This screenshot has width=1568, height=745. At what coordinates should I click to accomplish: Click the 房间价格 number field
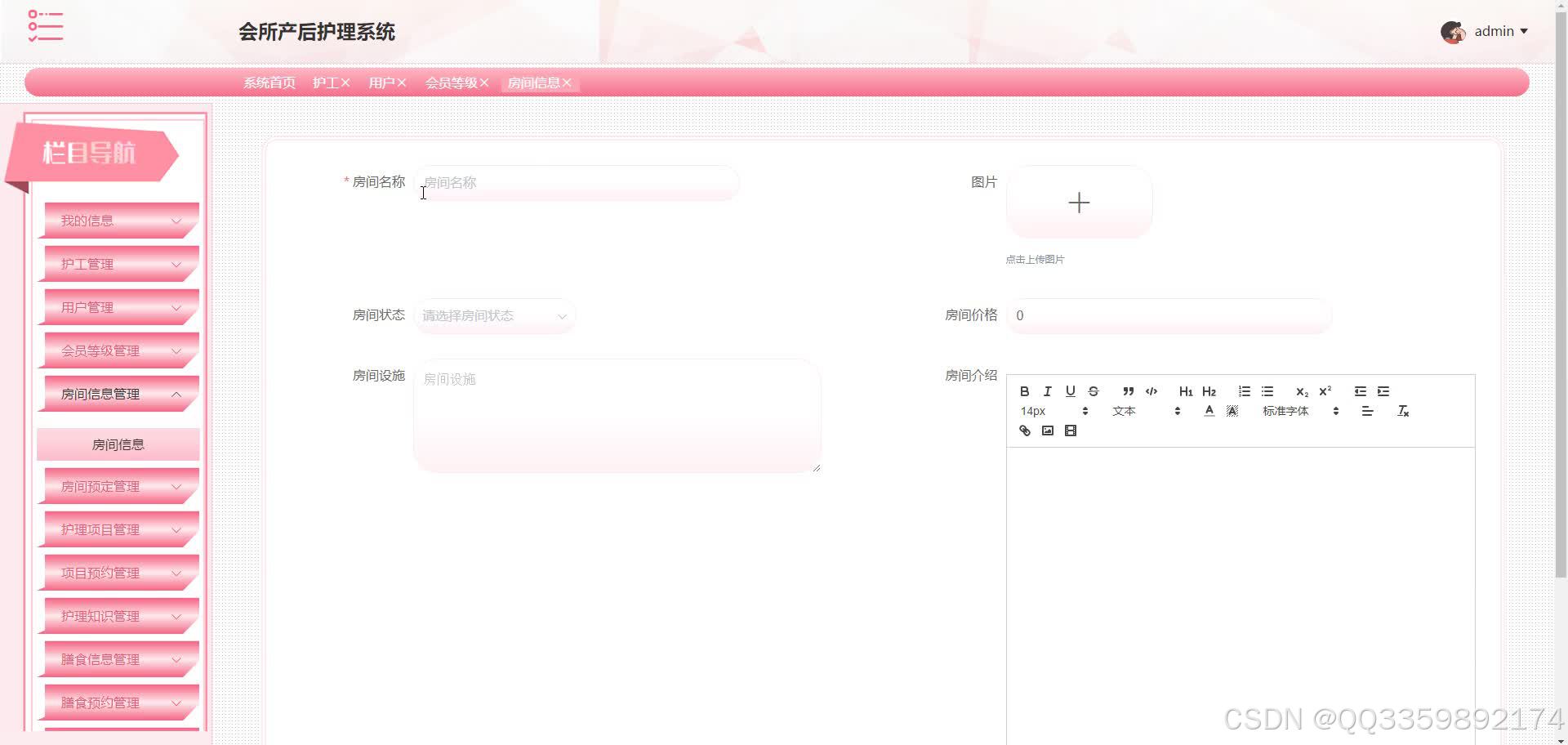(1169, 315)
